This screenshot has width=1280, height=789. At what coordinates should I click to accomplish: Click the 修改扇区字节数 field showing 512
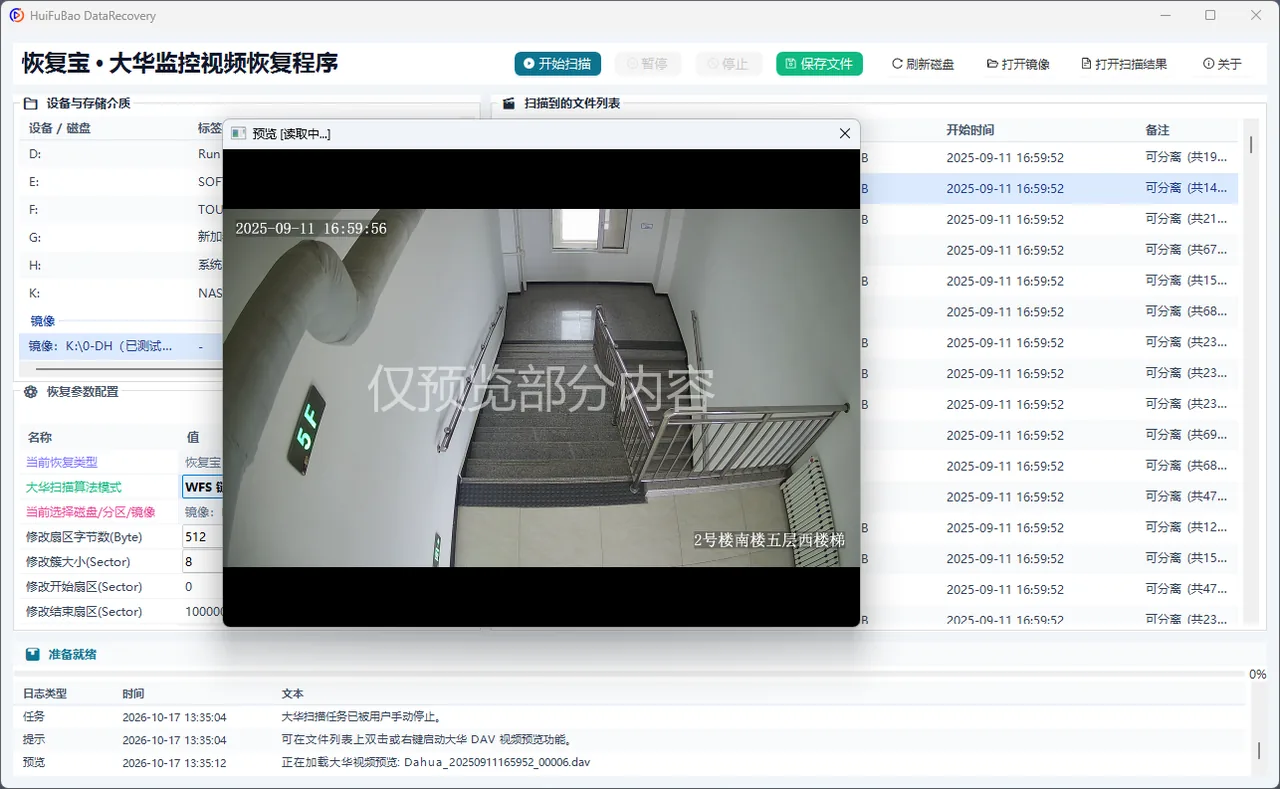202,537
